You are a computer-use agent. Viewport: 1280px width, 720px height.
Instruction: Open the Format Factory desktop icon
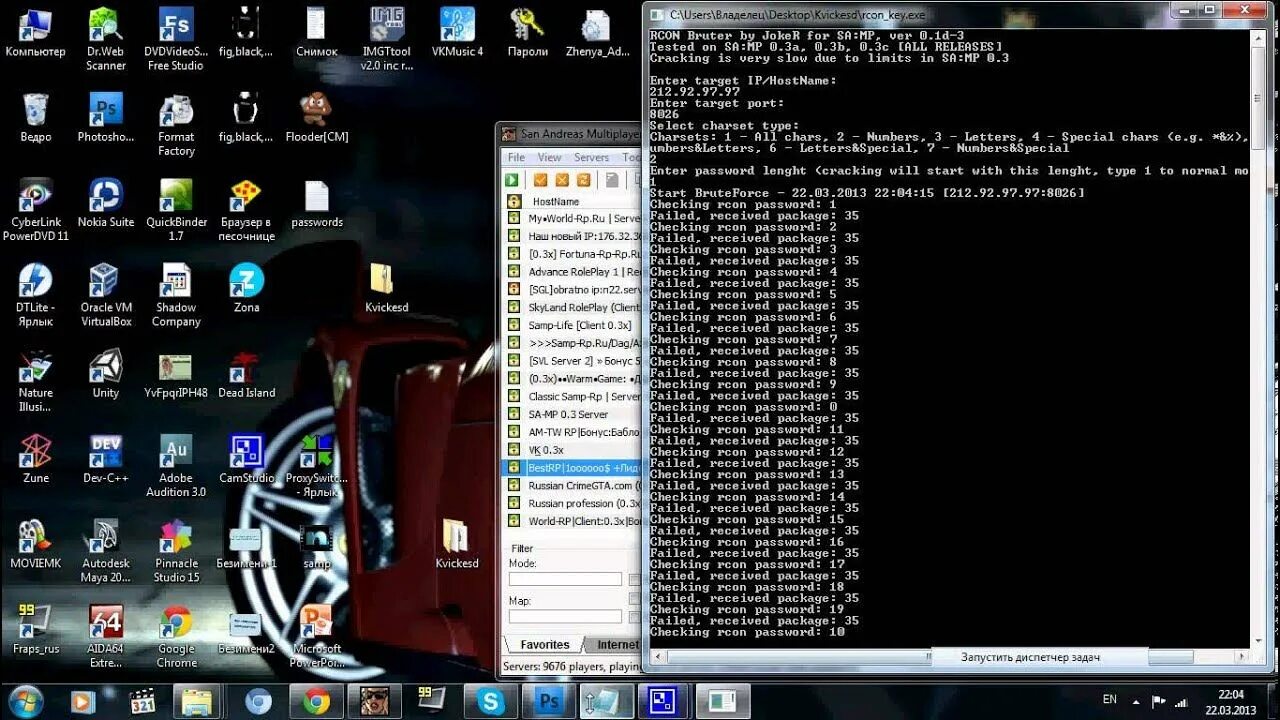point(176,124)
